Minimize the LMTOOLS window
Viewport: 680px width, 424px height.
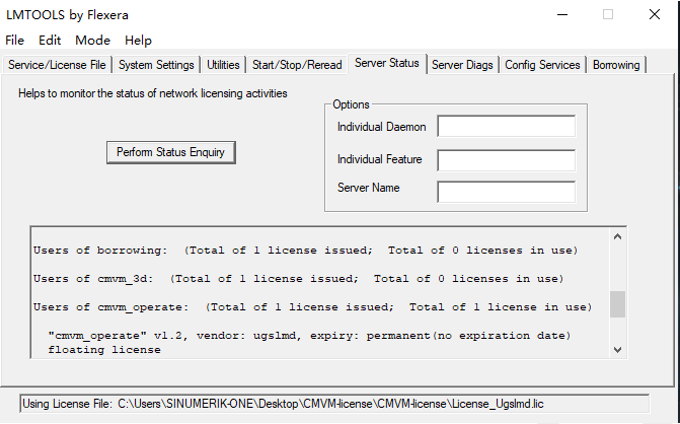click(x=562, y=14)
